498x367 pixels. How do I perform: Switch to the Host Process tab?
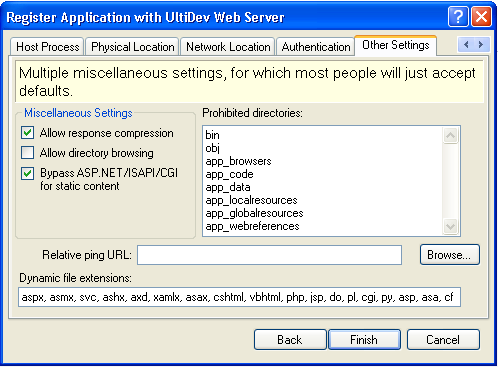tap(47, 47)
